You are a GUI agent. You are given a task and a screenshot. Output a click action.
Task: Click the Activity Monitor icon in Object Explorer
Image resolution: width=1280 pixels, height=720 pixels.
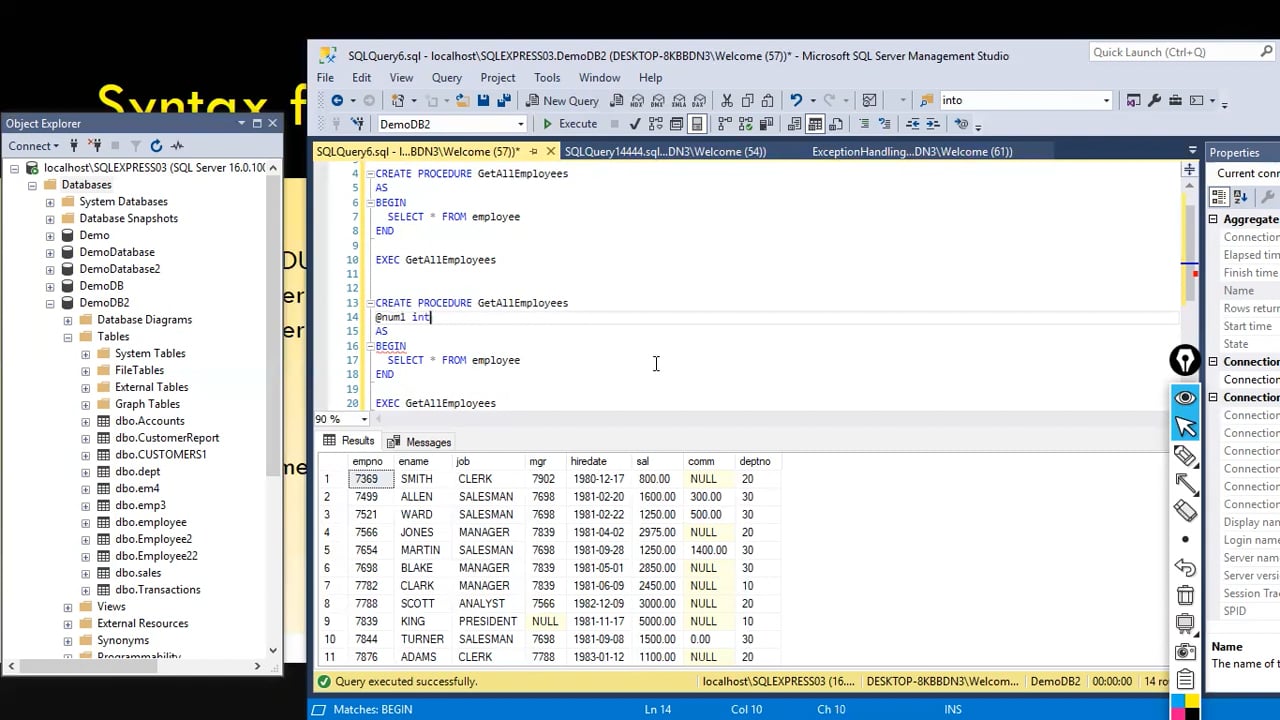click(177, 146)
